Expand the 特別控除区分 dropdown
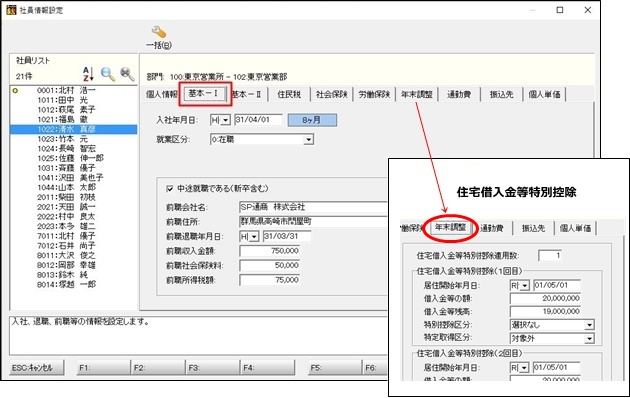Image resolution: width=630 pixels, height=398 pixels. tap(589, 325)
